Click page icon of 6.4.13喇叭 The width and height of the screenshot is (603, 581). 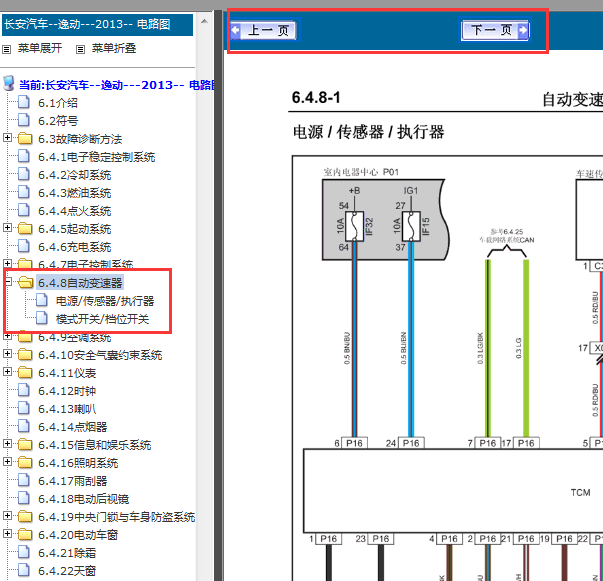pyautogui.click(x=24, y=408)
